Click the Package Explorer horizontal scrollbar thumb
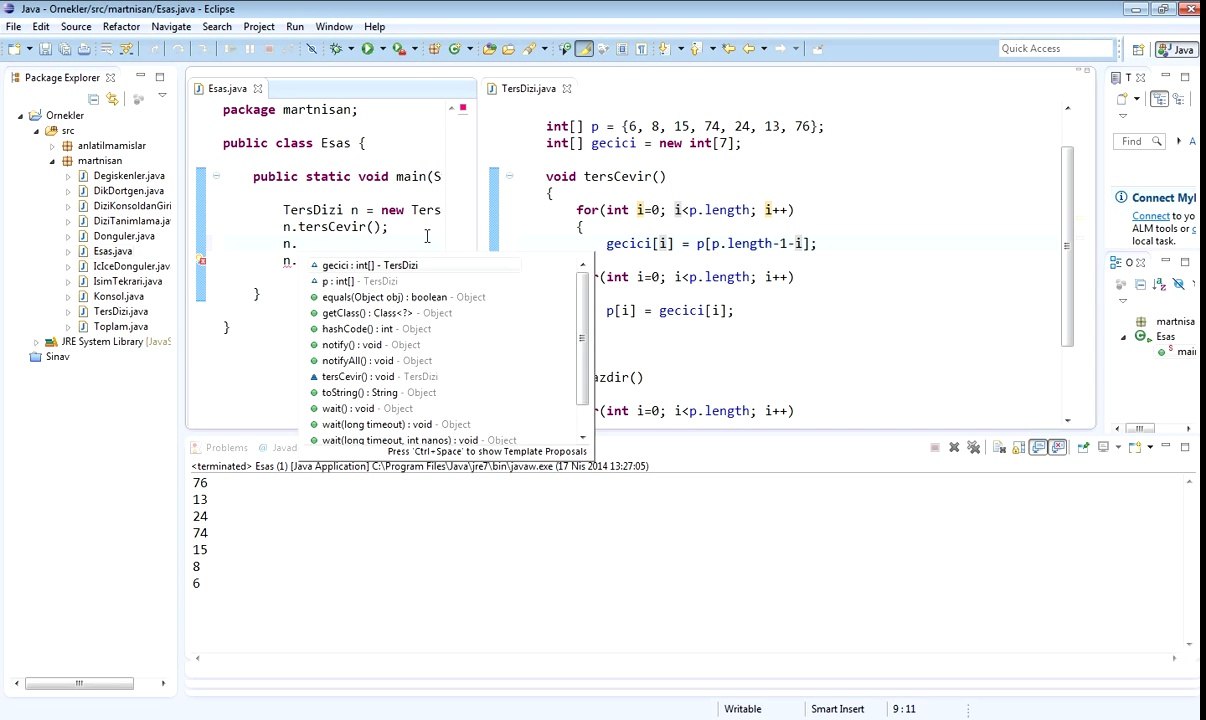The width and height of the screenshot is (1206, 720). 79,684
